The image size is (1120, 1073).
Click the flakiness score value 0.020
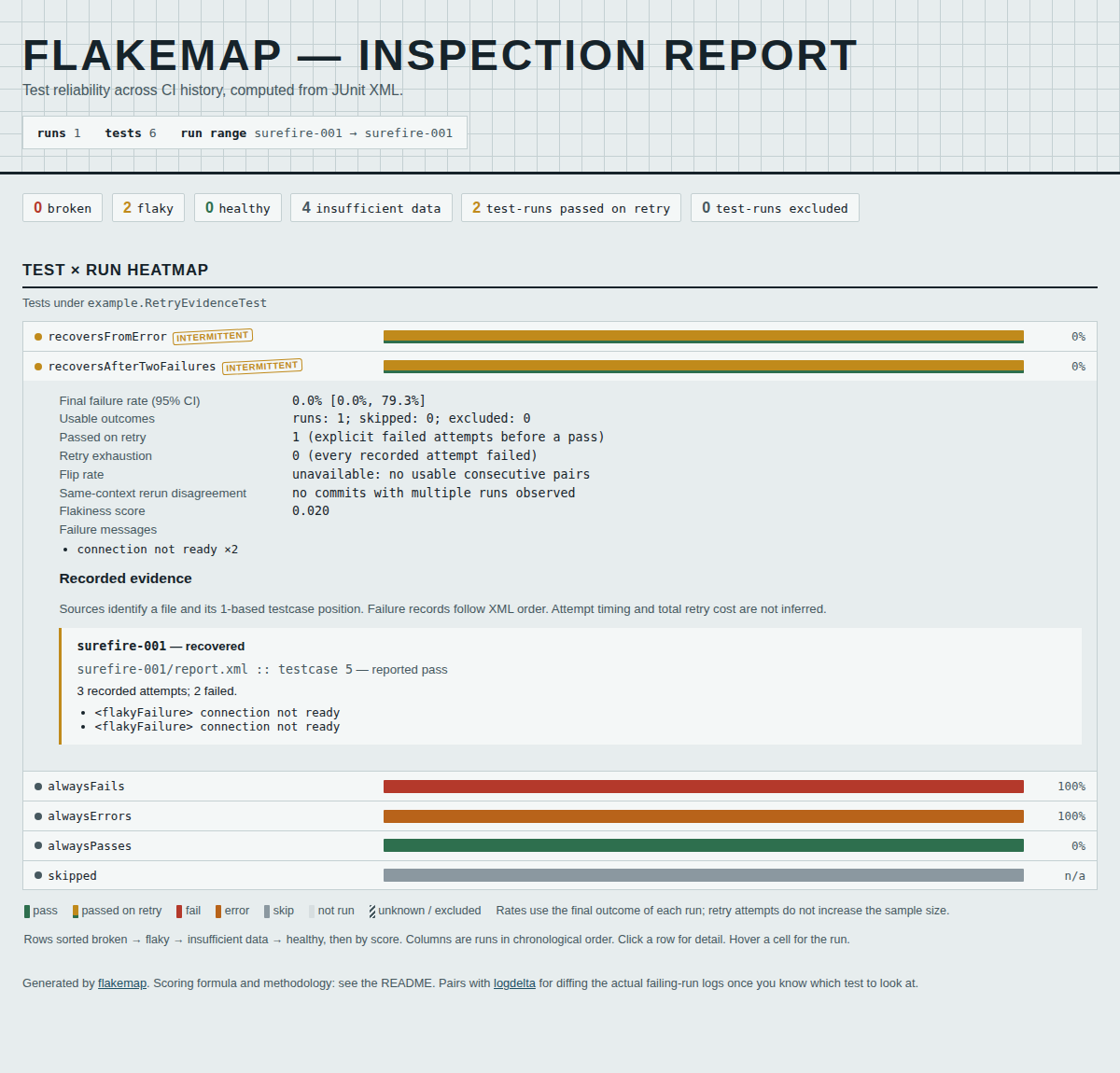[311, 511]
